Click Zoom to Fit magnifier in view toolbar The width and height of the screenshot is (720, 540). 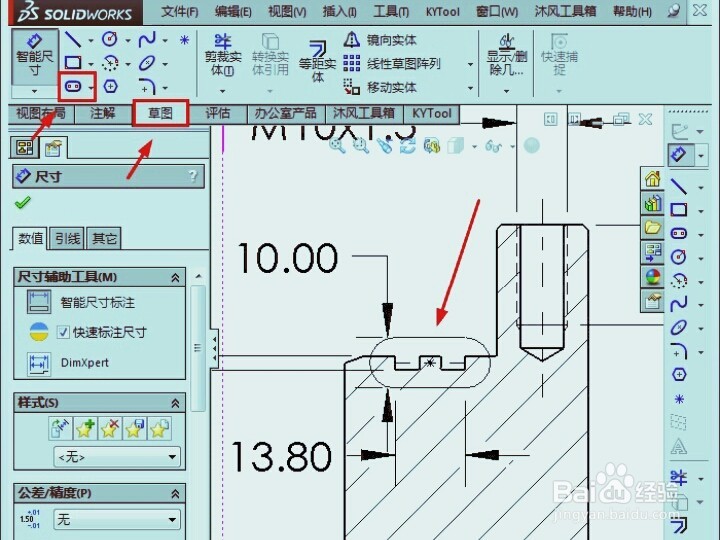tap(338, 146)
